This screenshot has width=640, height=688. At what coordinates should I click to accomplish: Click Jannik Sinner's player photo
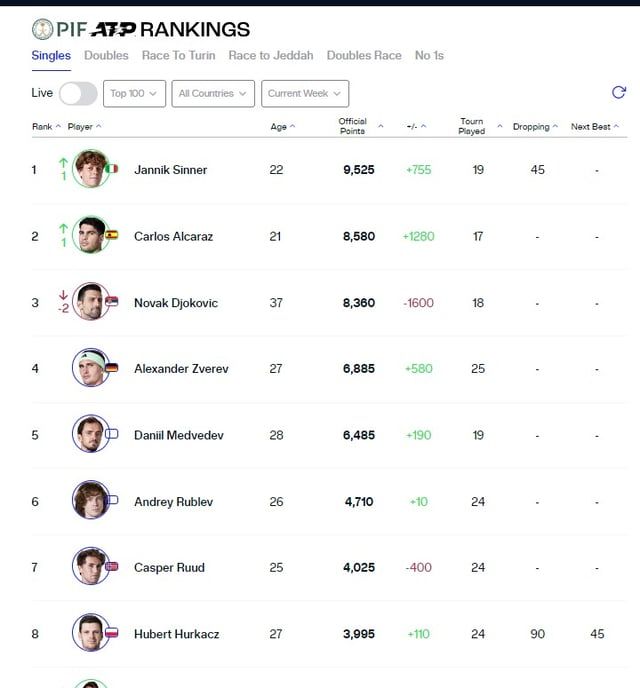pyautogui.click(x=90, y=169)
